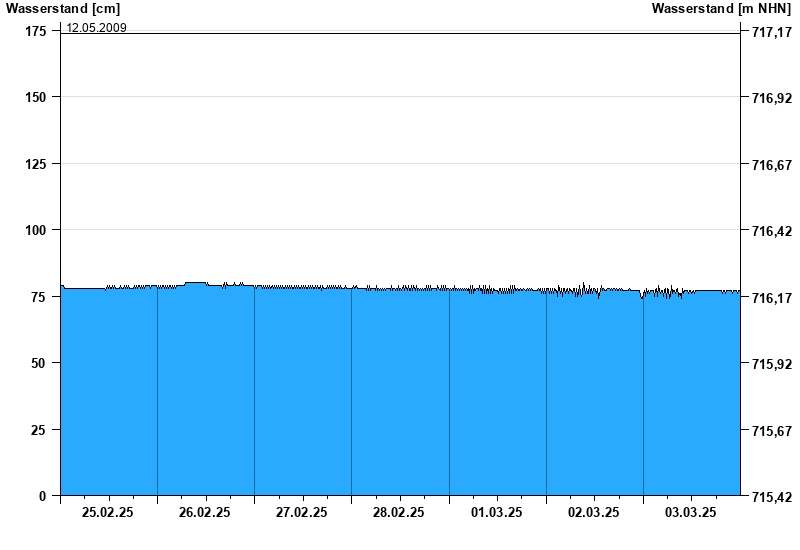Viewport: 800px width, 550px height.
Task: Click the 01.03.25 date label
Action: click(x=497, y=512)
